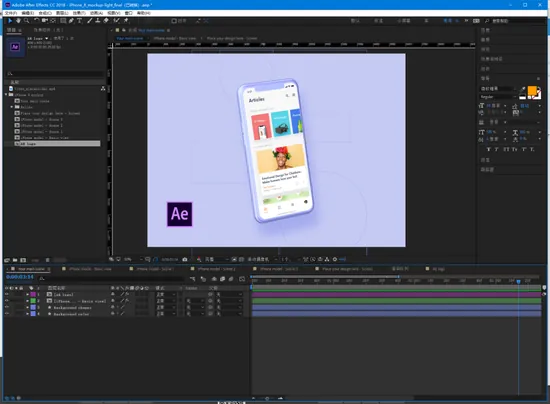Viewport: 550px width, 404px height.
Task: Open blend mode dropdown for first layer
Action: [164, 295]
